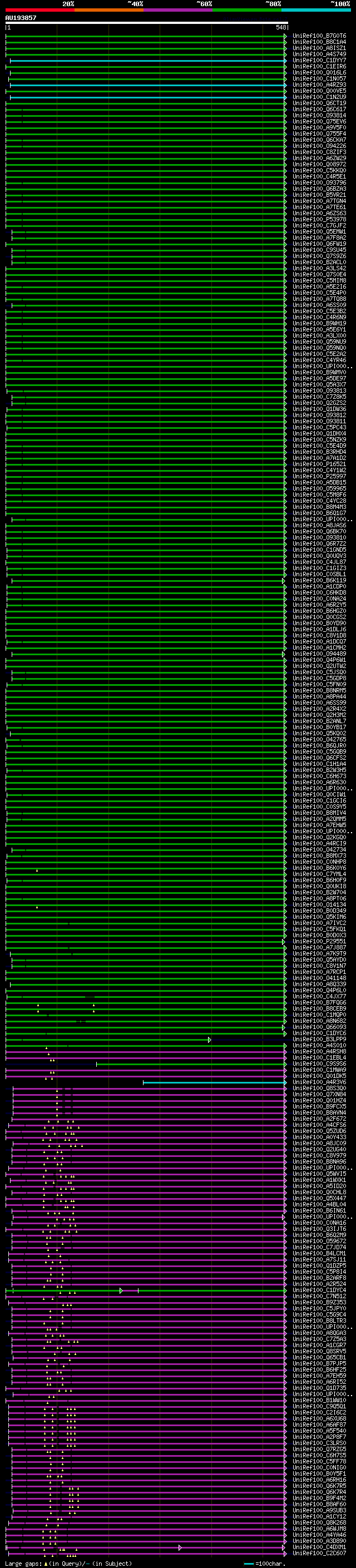Select label UniRef100_A6ZW29

(x=319, y=159)
